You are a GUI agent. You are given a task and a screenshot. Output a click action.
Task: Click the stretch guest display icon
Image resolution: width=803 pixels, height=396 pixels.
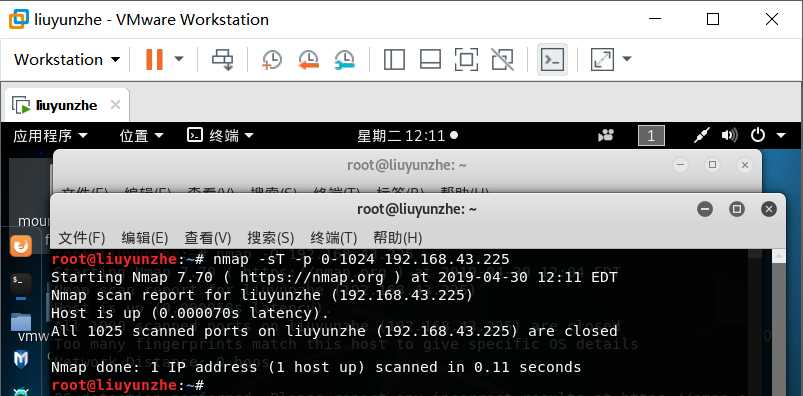602,59
